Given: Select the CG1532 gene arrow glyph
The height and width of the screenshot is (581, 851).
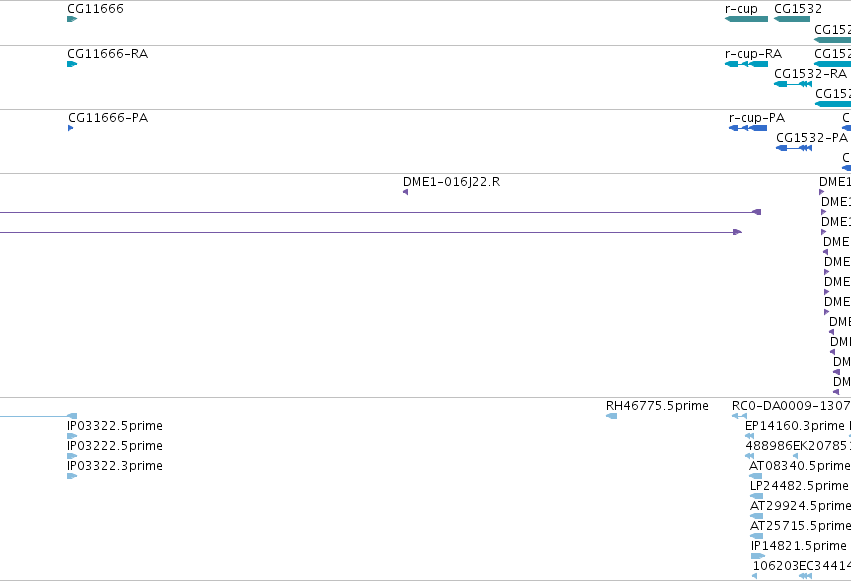Looking at the screenshot, I should [x=792, y=19].
